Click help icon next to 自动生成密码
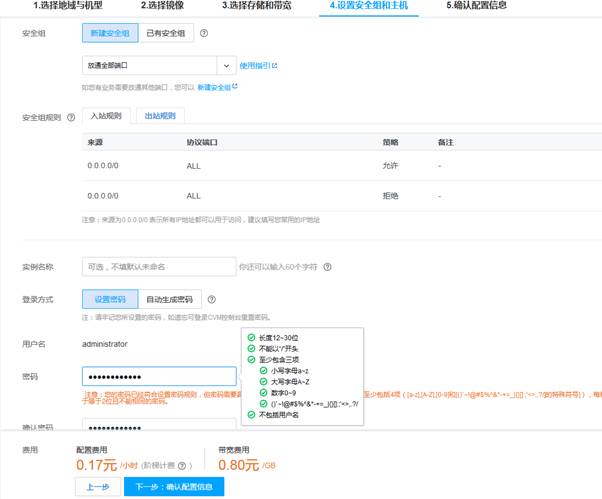Viewport: 602px width, 499px height. coord(212,299)
